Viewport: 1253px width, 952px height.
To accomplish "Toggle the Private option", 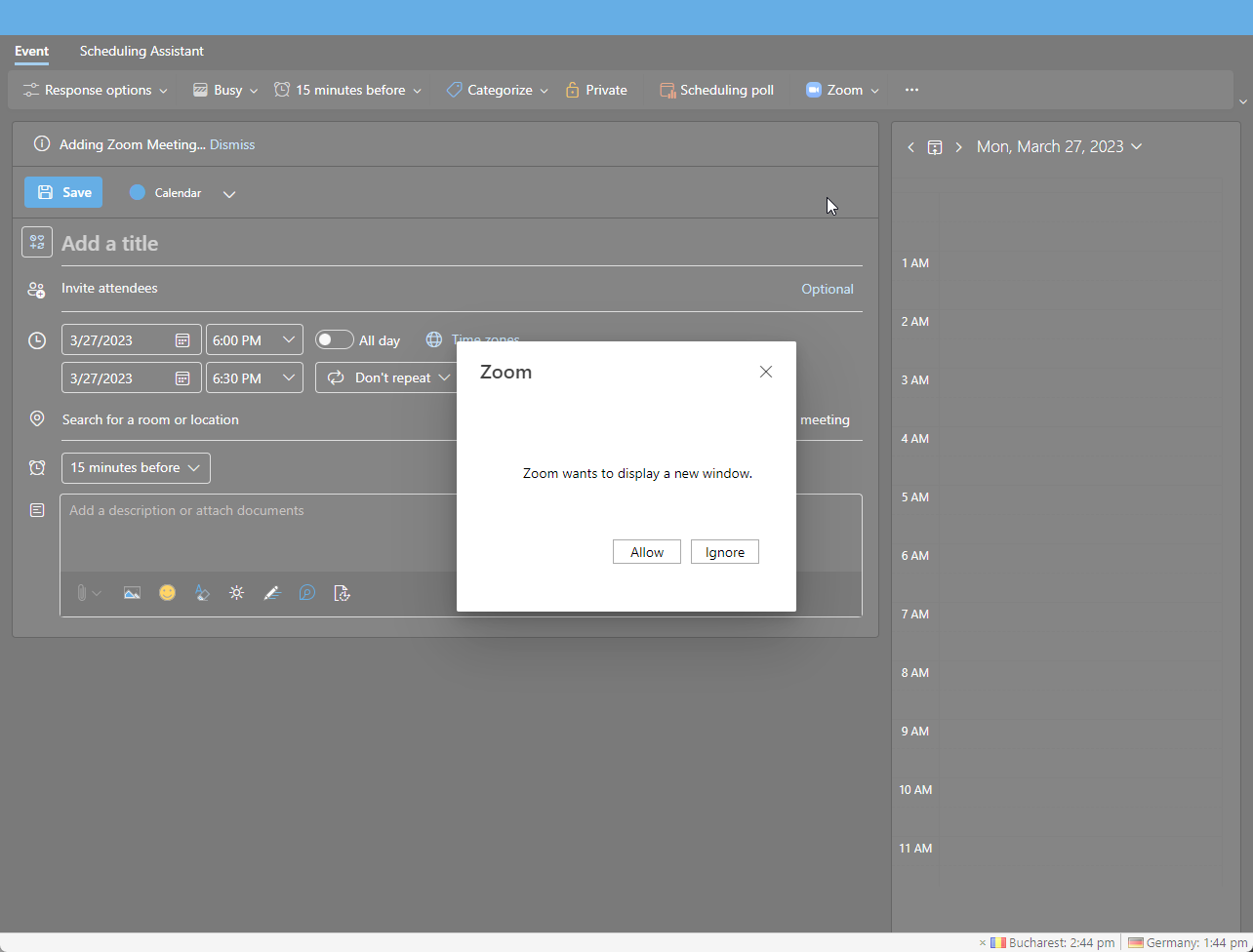I will [x=596, y=90].
